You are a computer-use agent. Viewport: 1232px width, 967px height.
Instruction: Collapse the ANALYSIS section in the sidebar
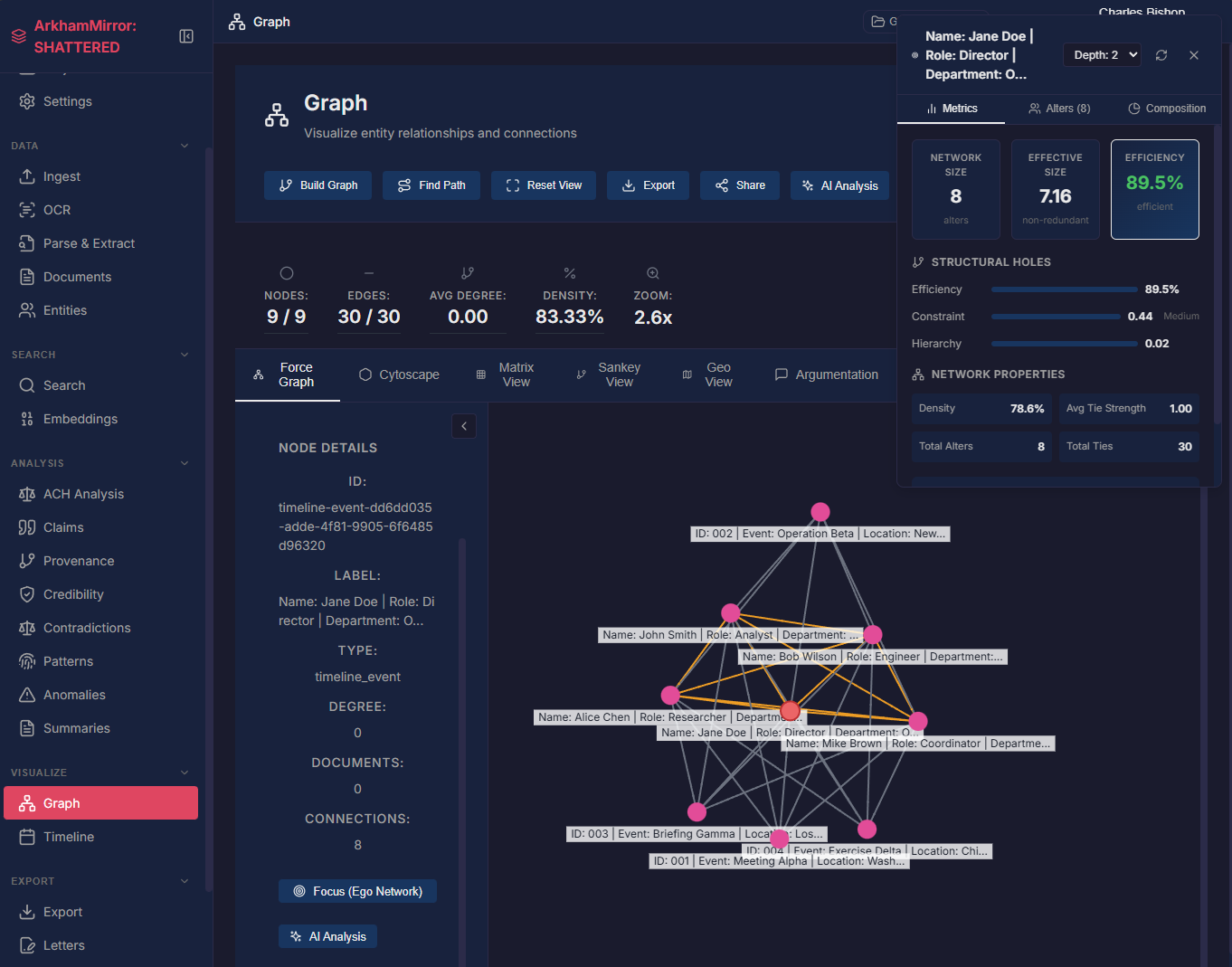point(185,462)
